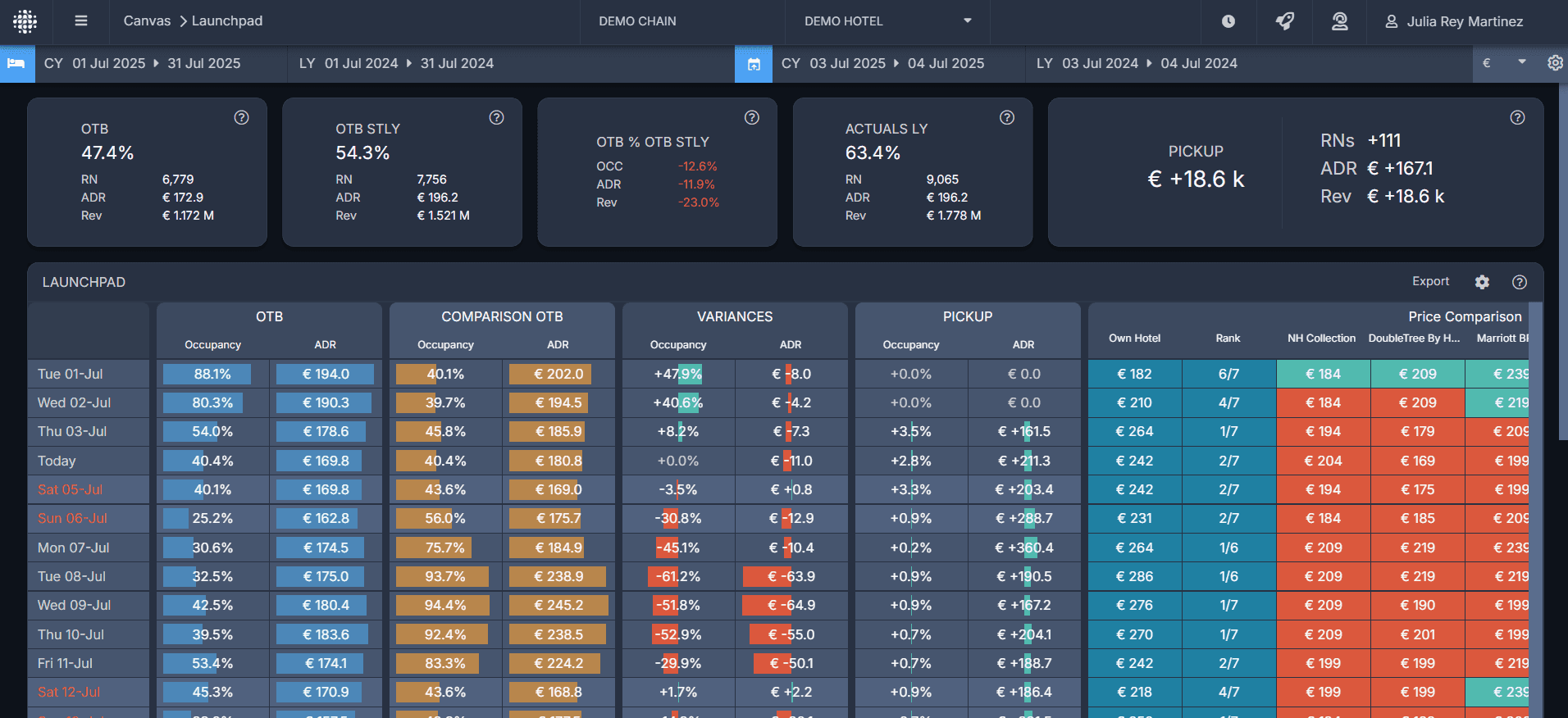Click the bed stay-dates icon
Screen dimensions: 1568x718
coord(16,63)
